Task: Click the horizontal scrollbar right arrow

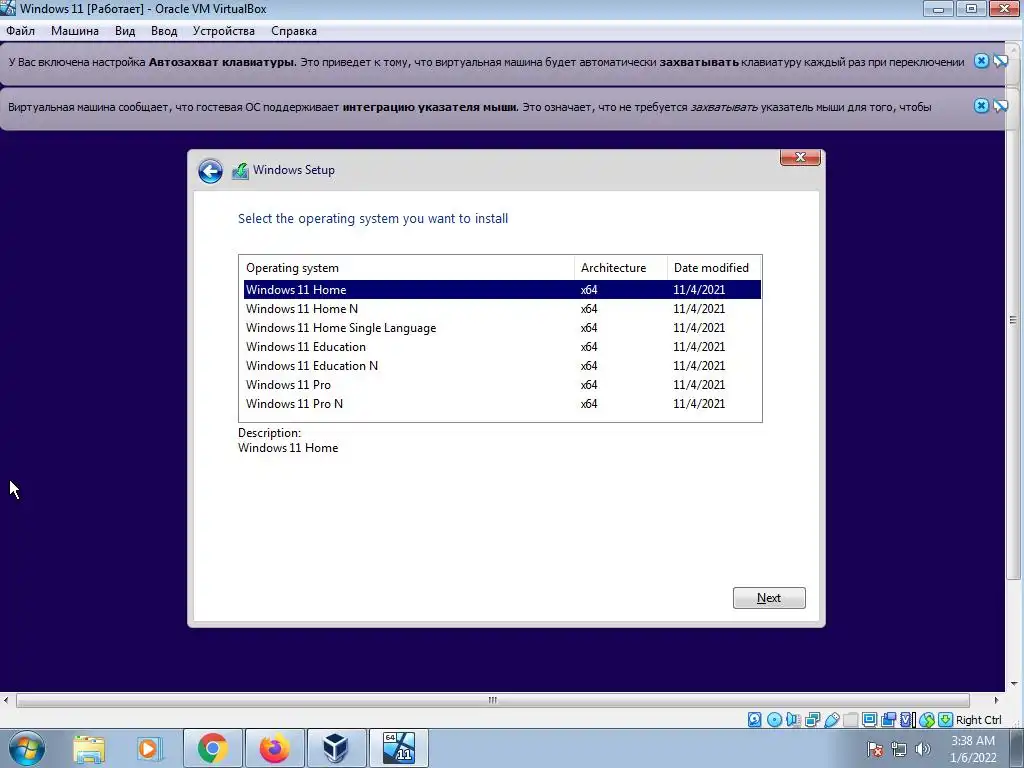Action: [996, 700]
